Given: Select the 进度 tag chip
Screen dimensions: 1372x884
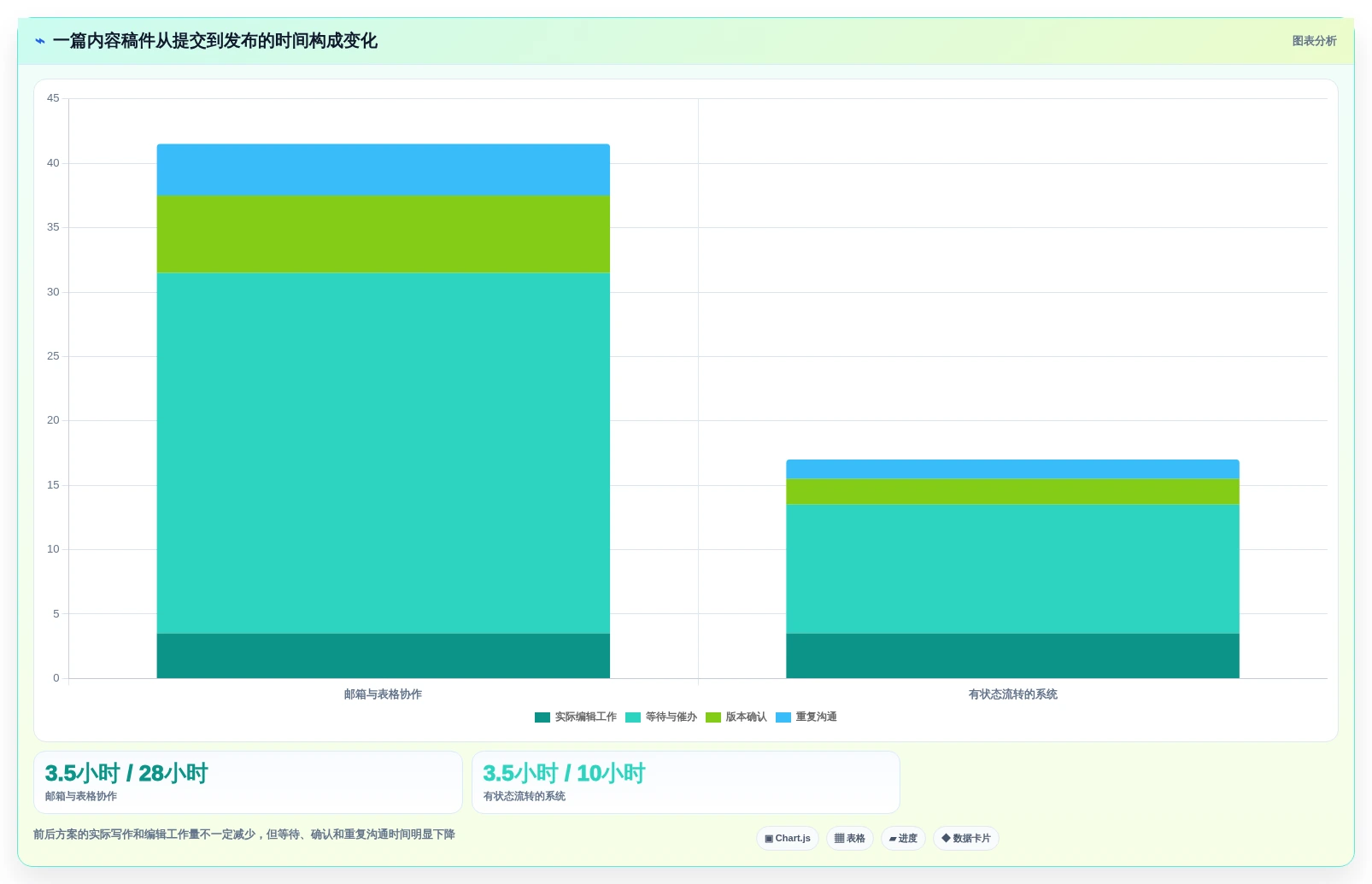Looking at the screenshot, I should point(903,839).
